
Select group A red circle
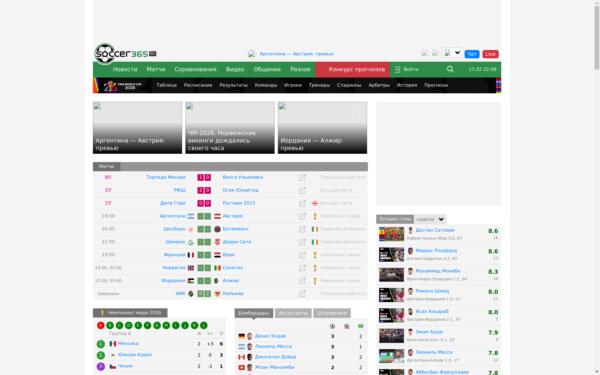(101, 325)
